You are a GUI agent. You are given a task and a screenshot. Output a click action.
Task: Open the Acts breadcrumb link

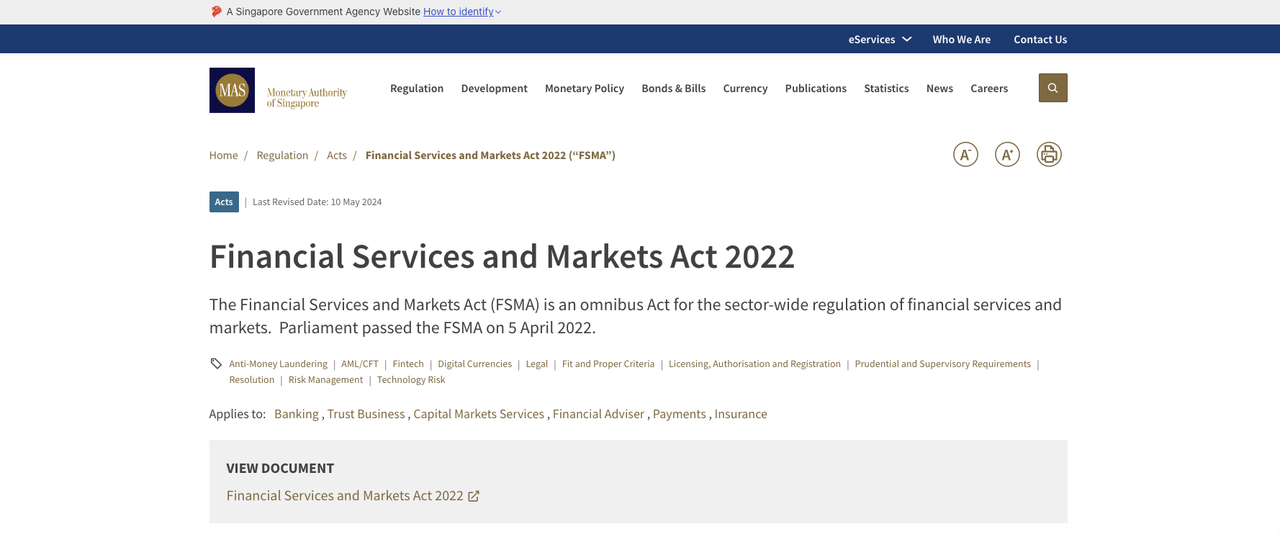point(337,155)
